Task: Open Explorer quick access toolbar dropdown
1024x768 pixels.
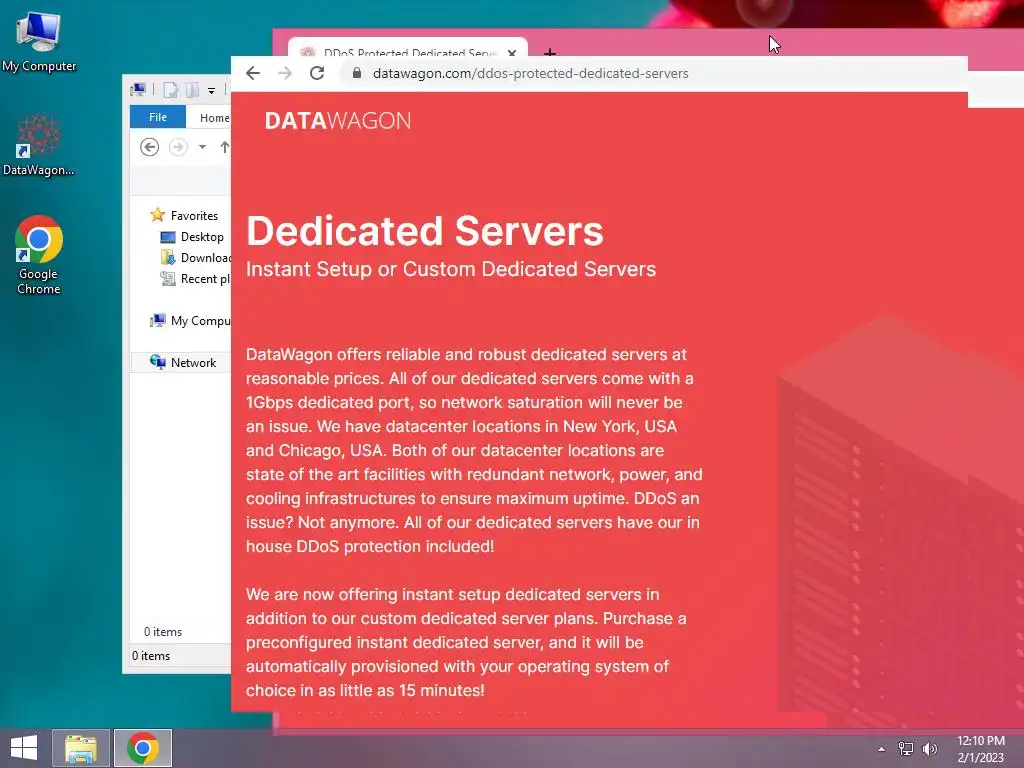Action: (x=212, y=91)
